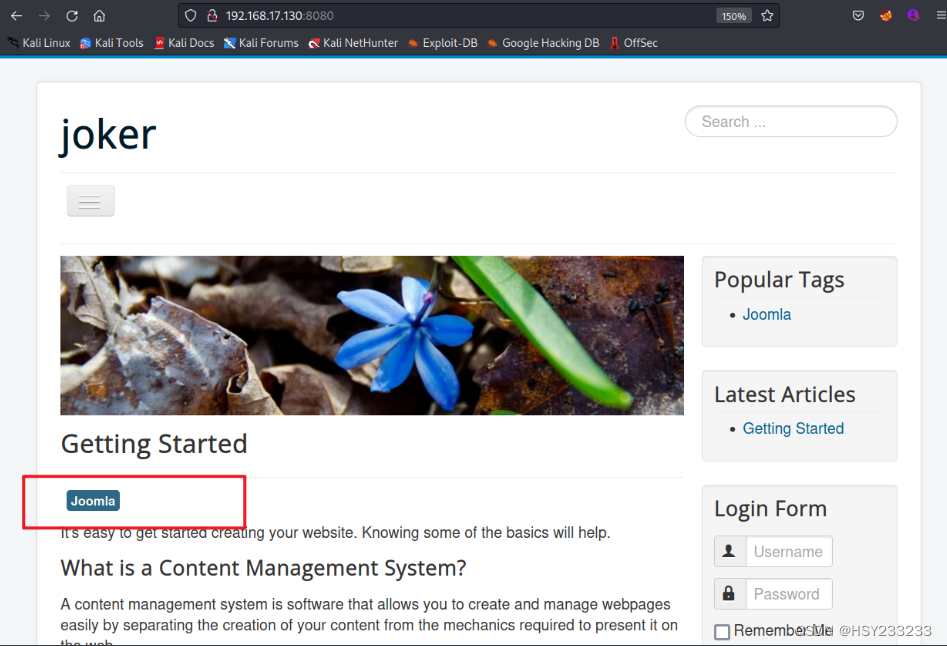Viewport: 947px width, 646px height.
Task: Open the Joomla link under Popular Tags
Action: (766, 315)
